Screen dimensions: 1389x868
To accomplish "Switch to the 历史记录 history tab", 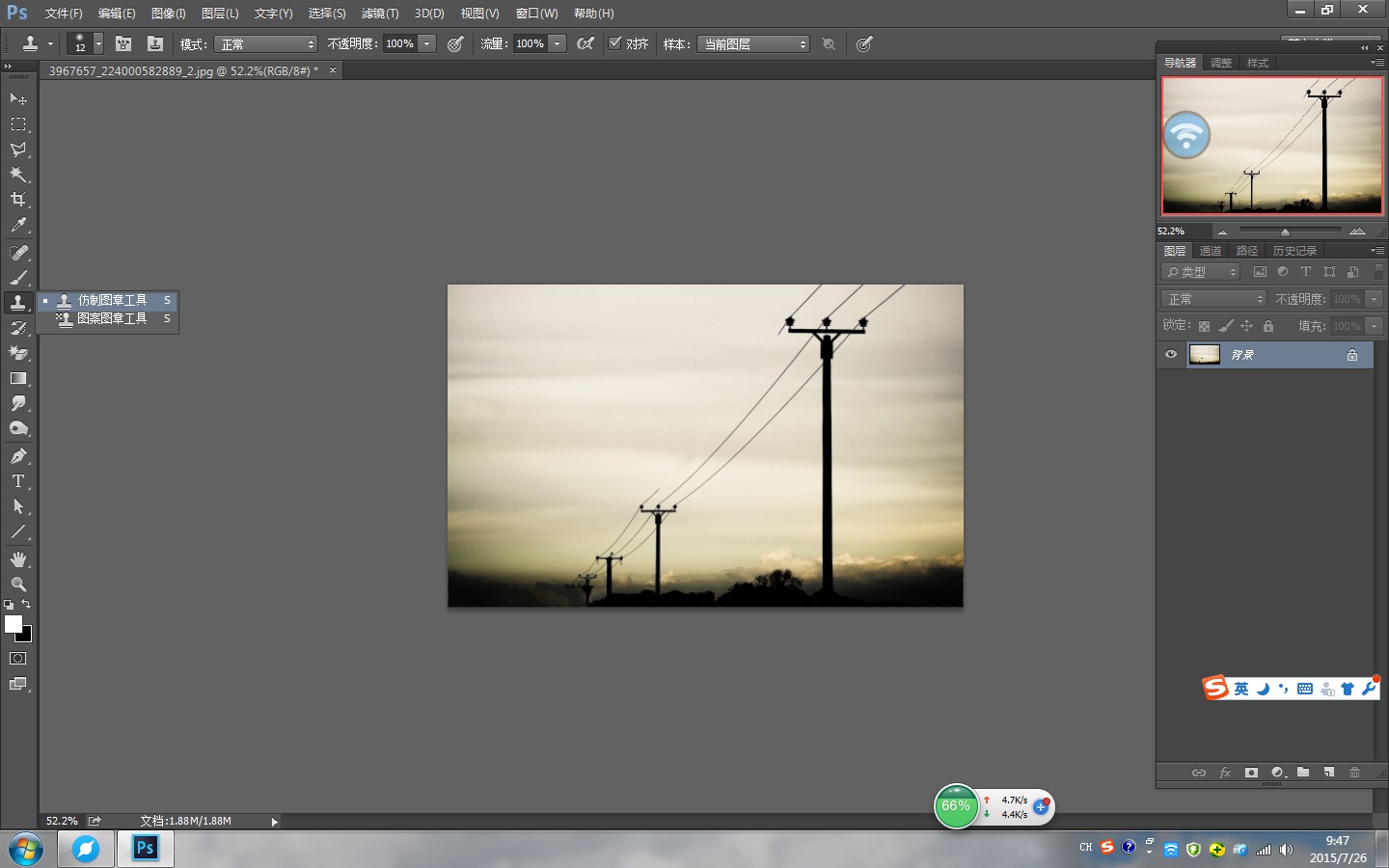I will tap(1294, 251).
